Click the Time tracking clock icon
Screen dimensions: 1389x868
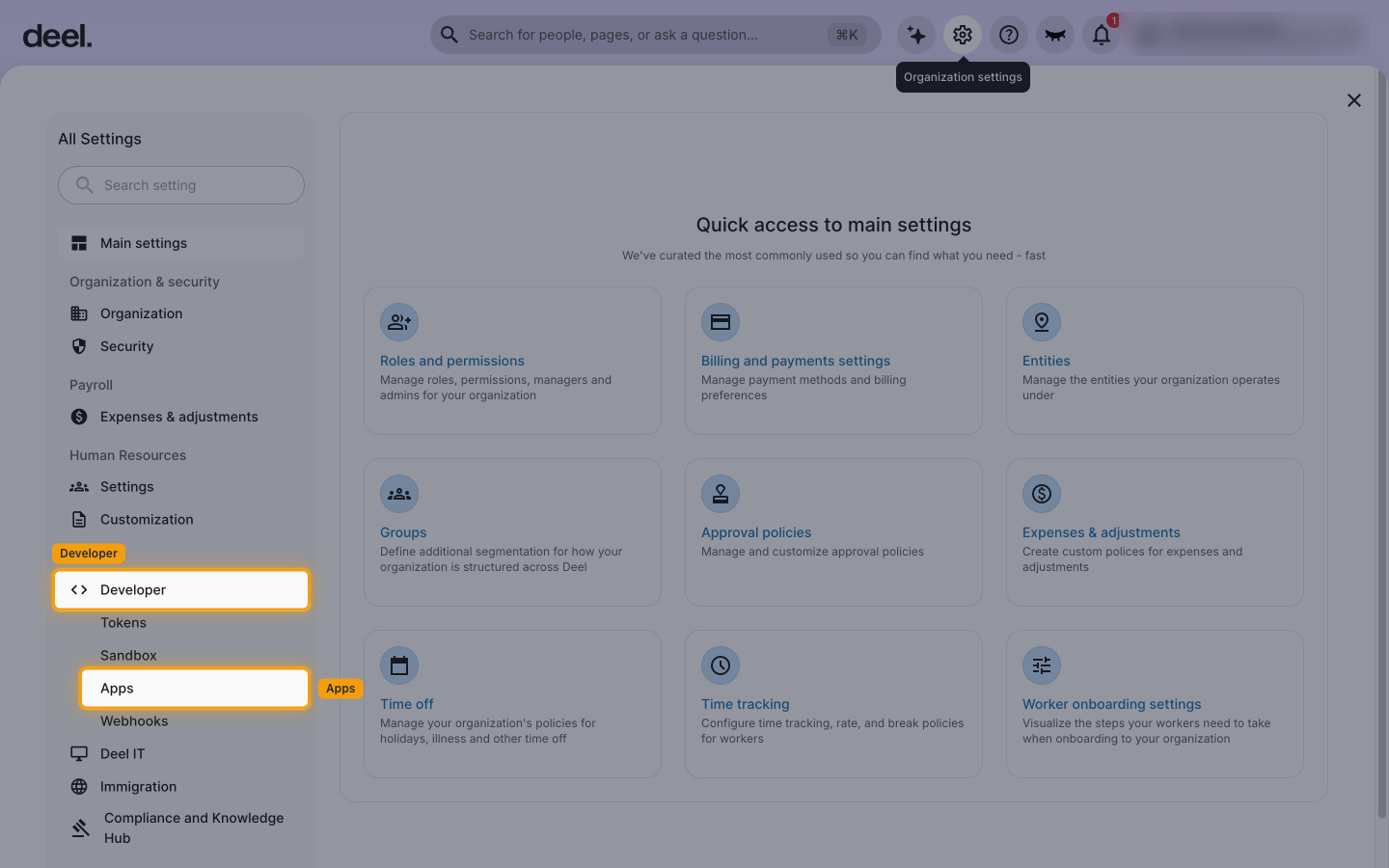tap(721, 665)
